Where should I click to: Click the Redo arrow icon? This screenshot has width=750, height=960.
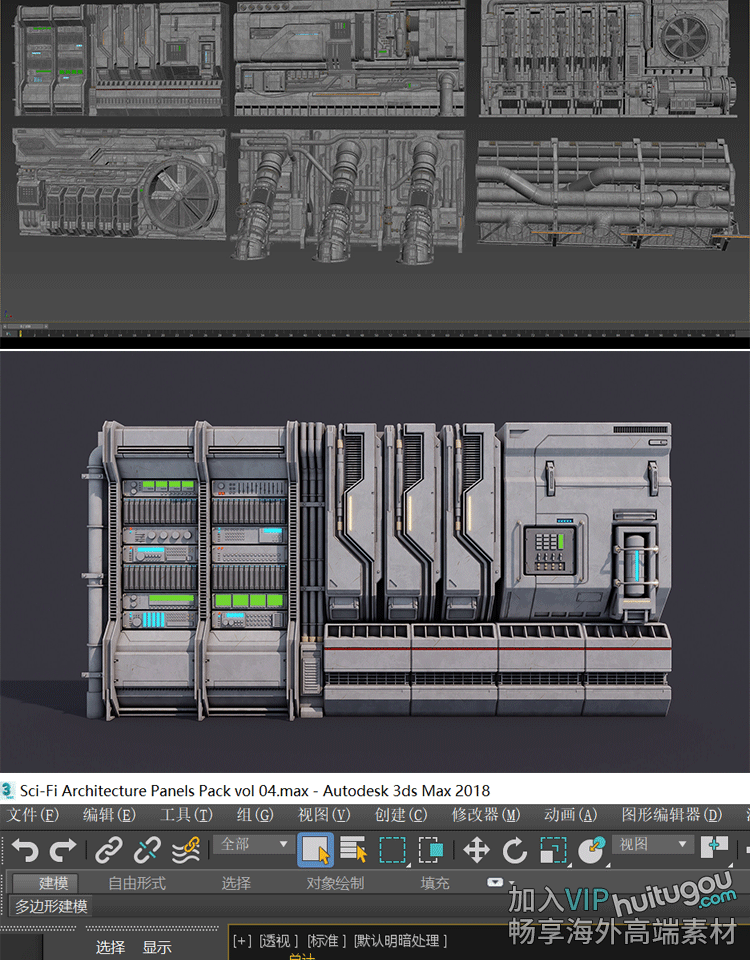coord(63,850)
